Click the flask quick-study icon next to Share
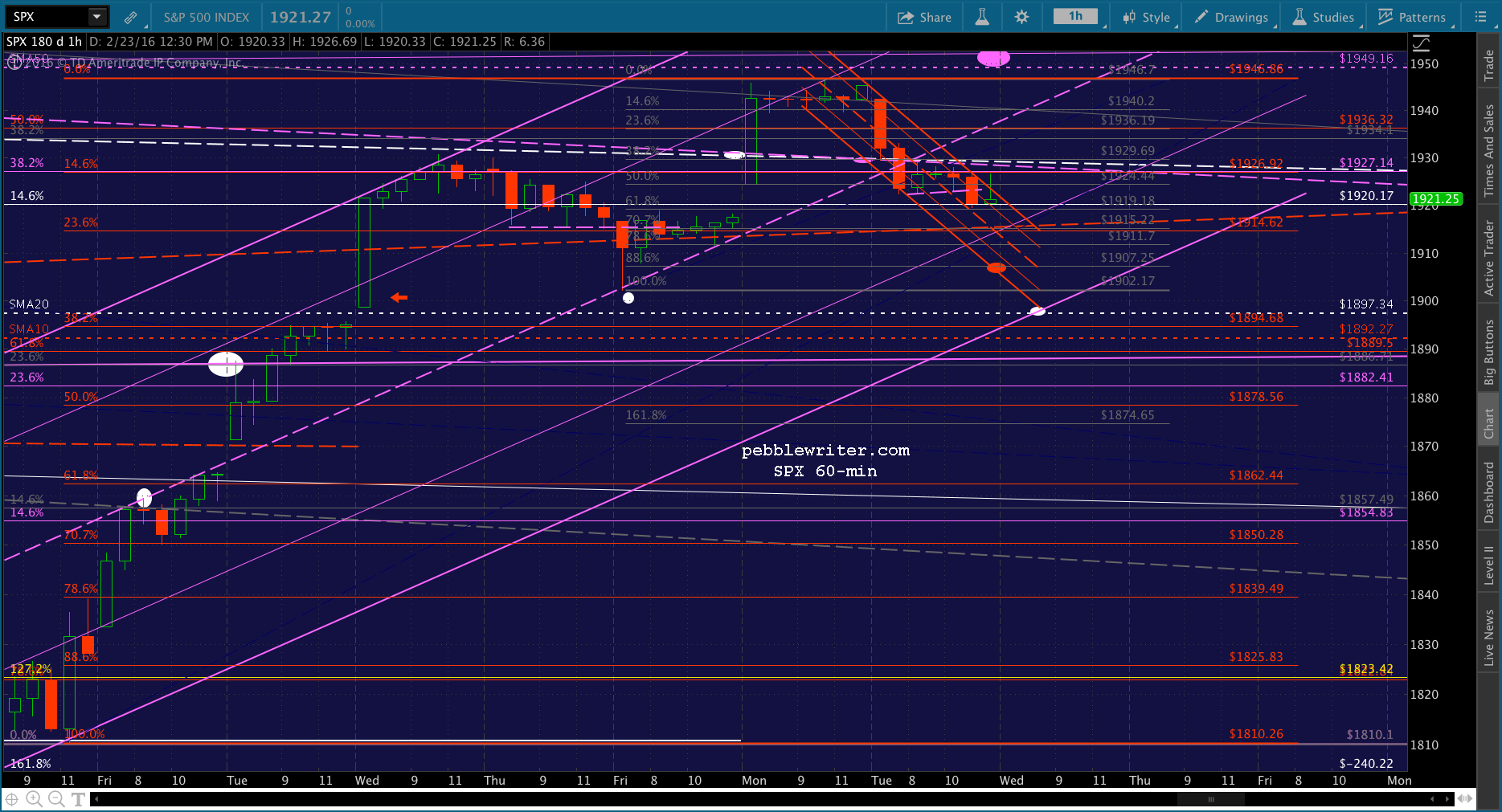1502x812 pixels. click(x=982, y=17)
